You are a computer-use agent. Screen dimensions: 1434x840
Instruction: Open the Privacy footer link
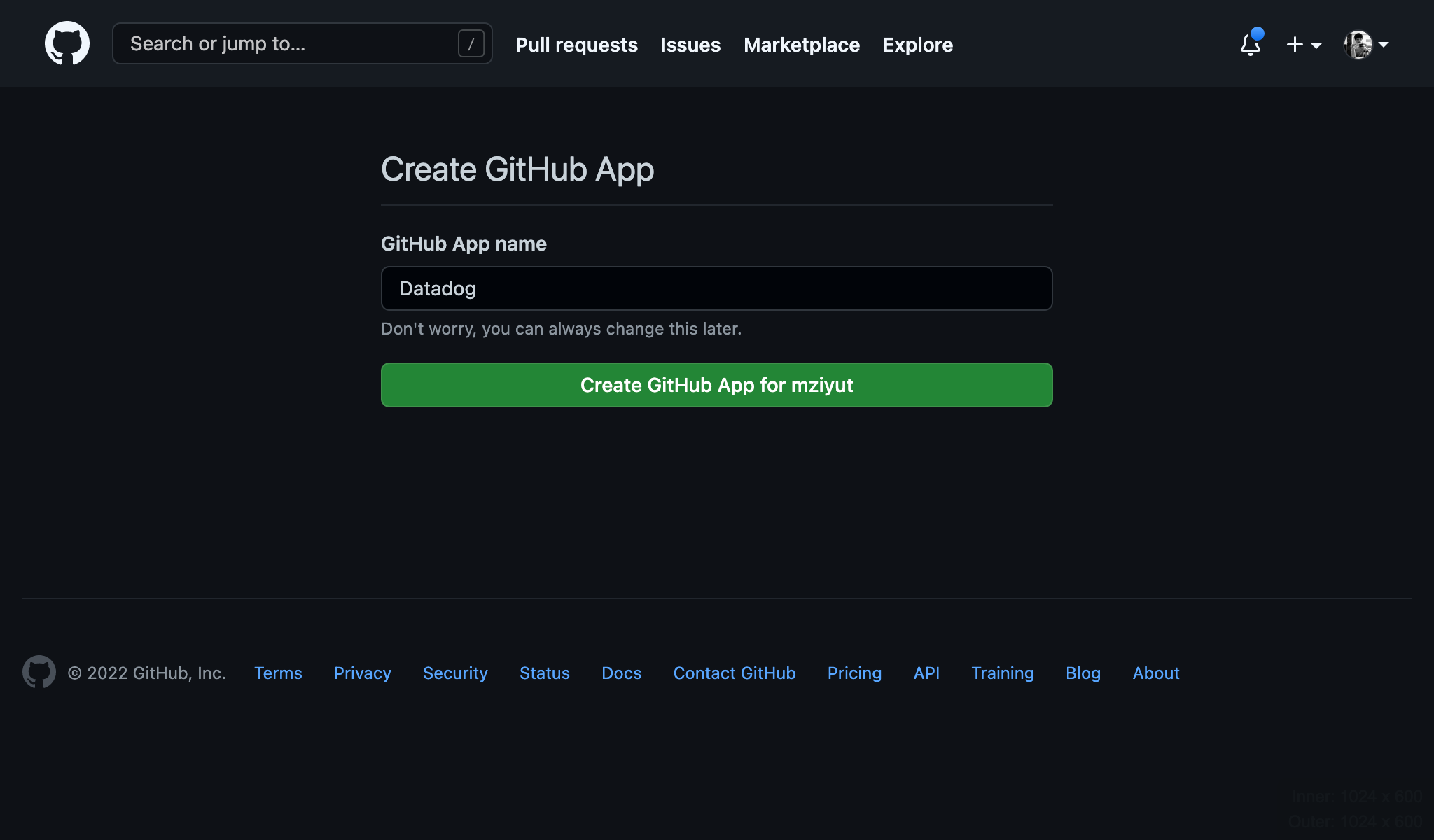tap(362, 673)
